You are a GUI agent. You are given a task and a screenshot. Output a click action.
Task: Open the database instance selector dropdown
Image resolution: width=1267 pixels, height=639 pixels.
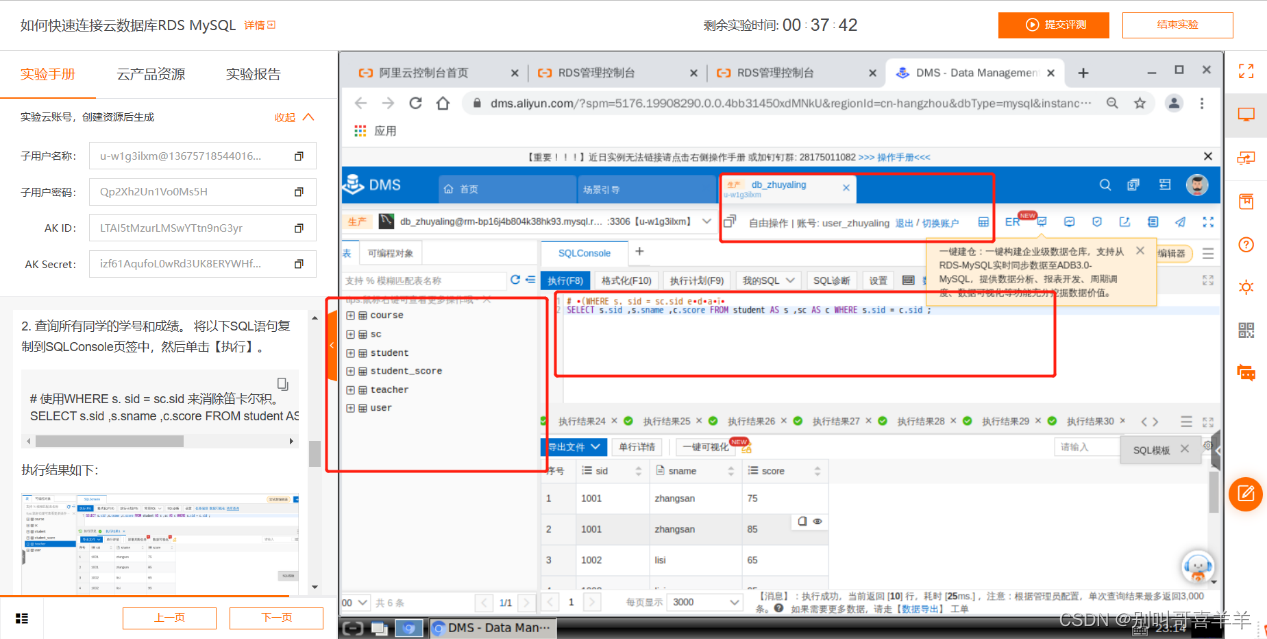[707, 222]
